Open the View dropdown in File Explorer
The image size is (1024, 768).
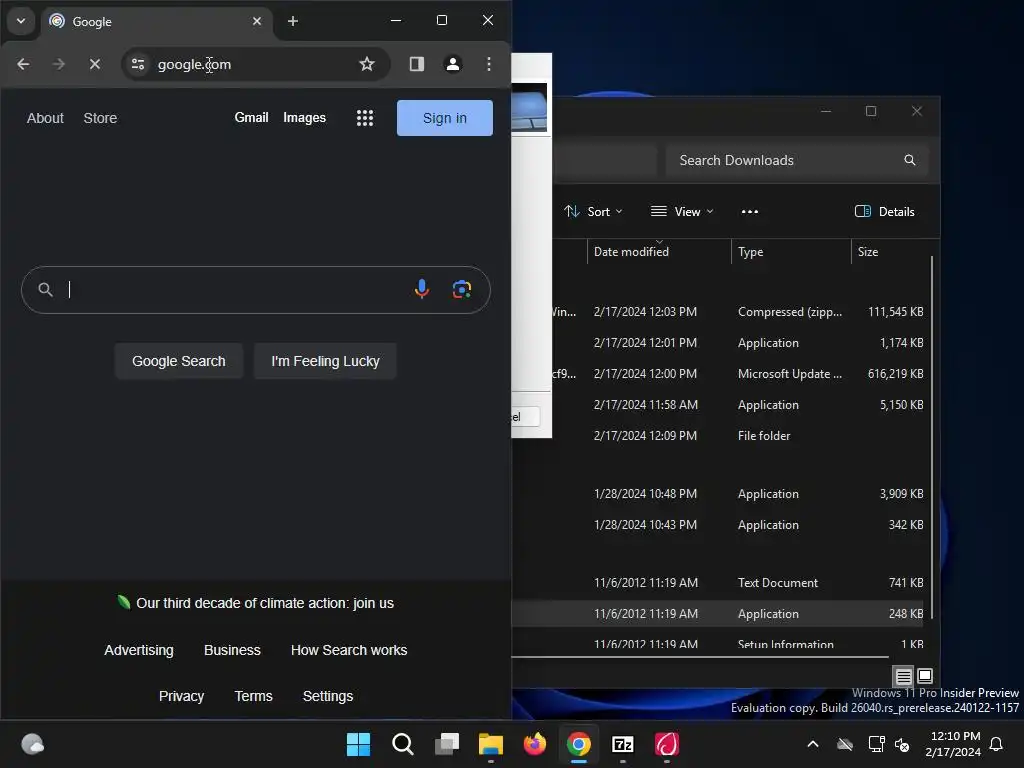tap(682, 212)
